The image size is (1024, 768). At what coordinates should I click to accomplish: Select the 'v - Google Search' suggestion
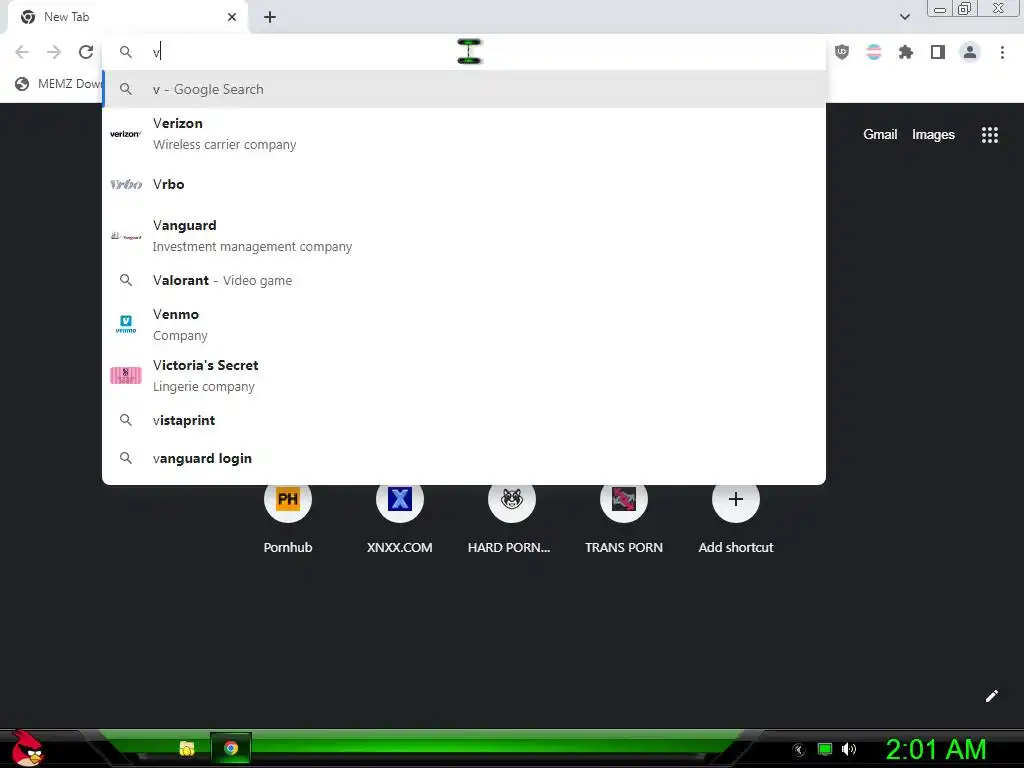pos(464,89)
